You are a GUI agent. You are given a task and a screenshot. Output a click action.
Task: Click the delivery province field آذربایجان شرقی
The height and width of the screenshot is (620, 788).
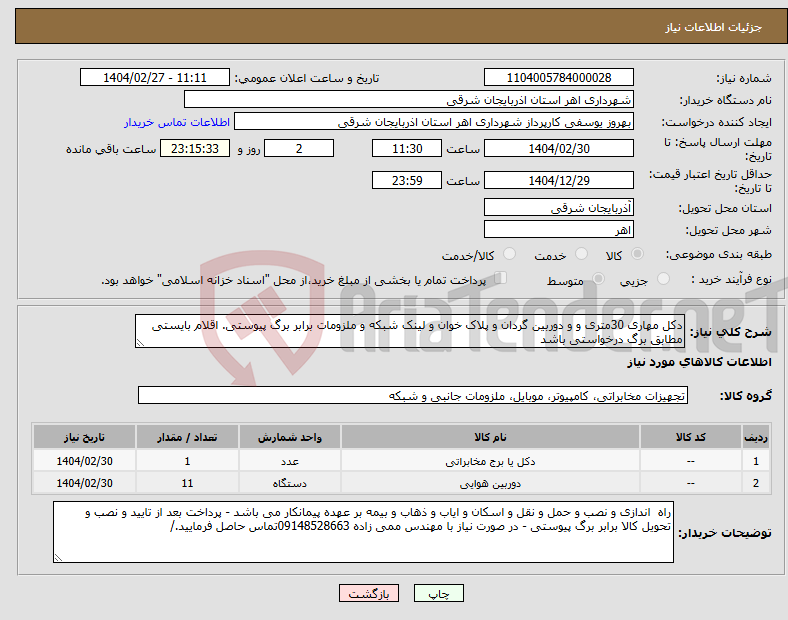[558, 208]
